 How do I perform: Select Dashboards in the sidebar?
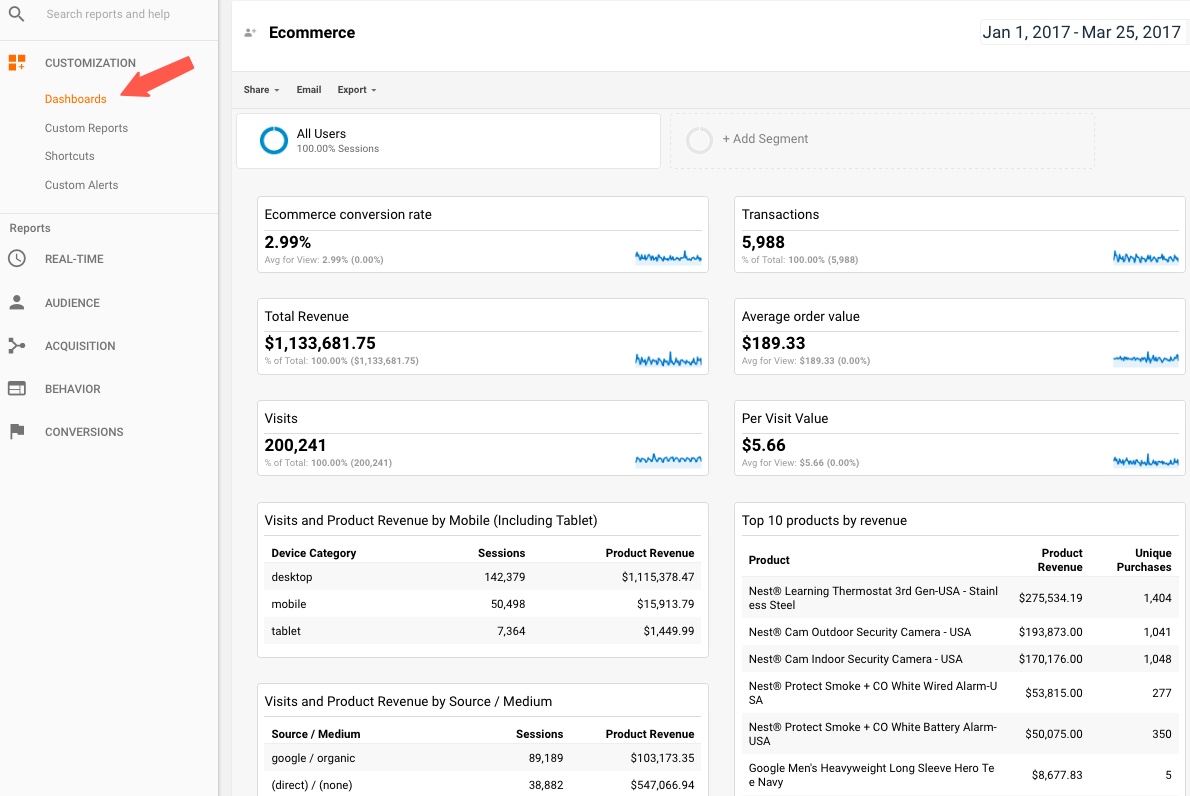tap(75, 99)
